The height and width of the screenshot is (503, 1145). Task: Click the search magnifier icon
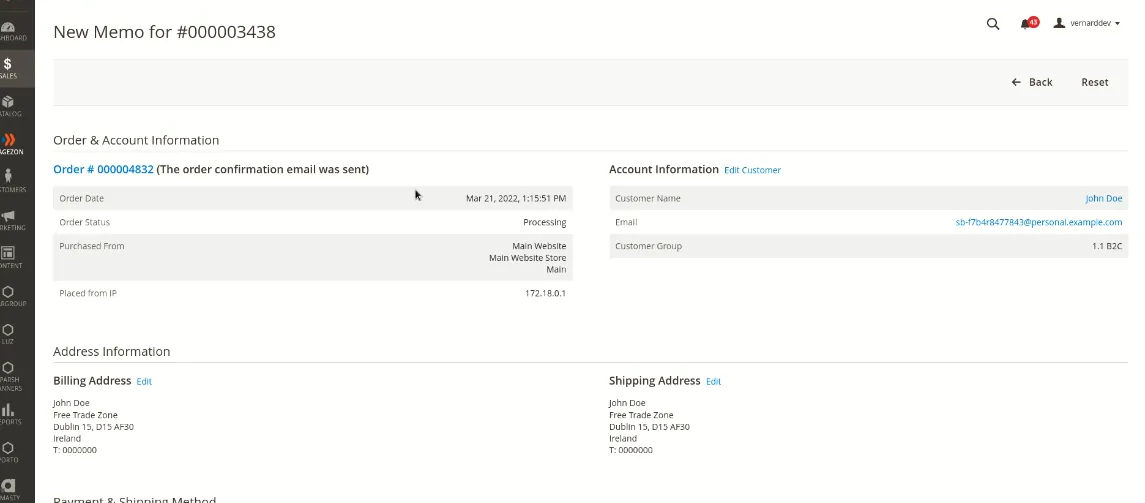point(992,23)
